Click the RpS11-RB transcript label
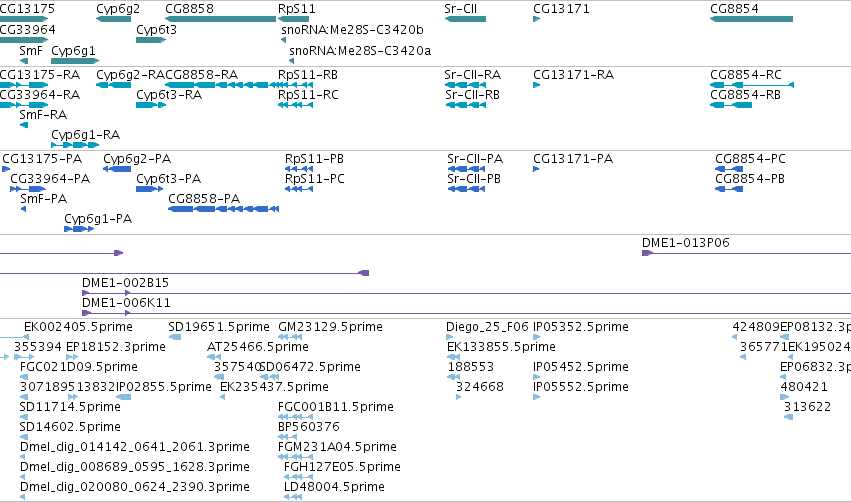851x502 pixels. click(308, 75)
